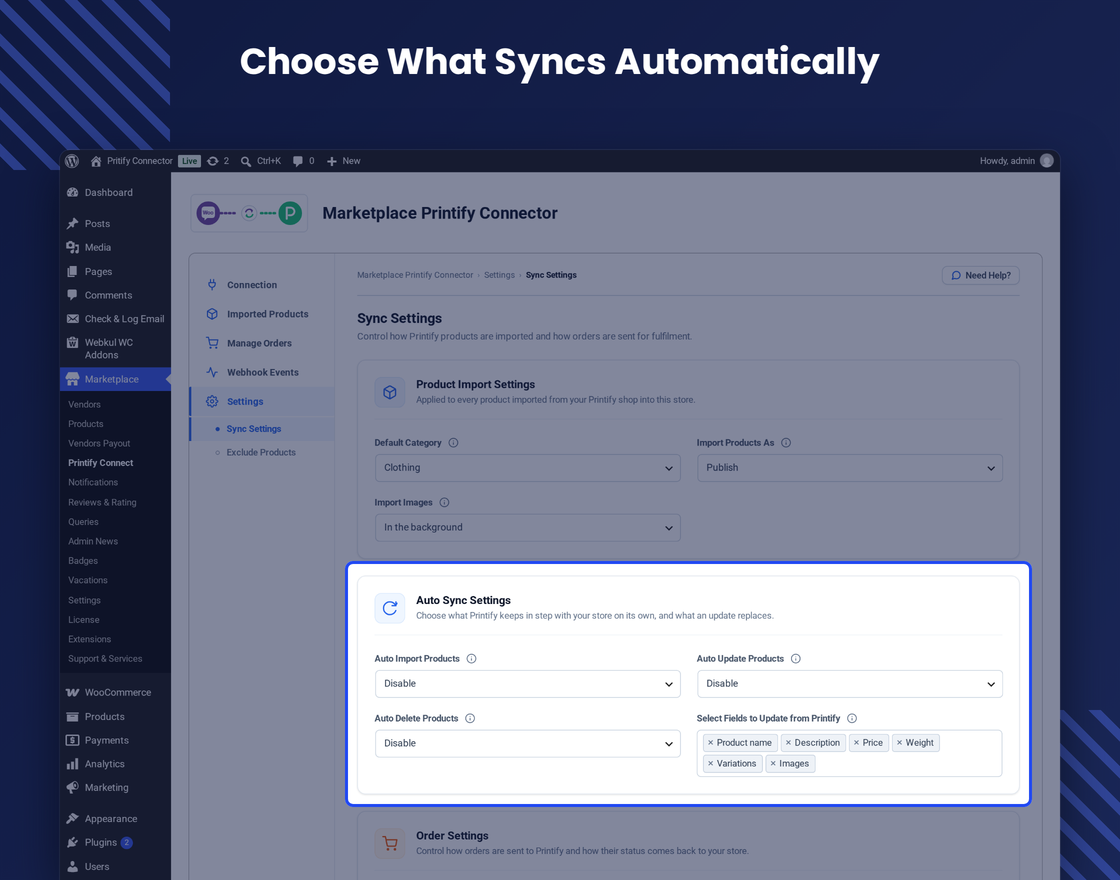Click the WooCommerce logo icon in sidebar

pyautogui.click(x=72, y=692)
